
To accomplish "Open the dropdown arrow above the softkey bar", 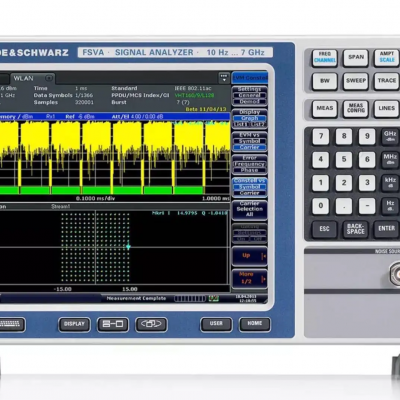I will point(224,78).
